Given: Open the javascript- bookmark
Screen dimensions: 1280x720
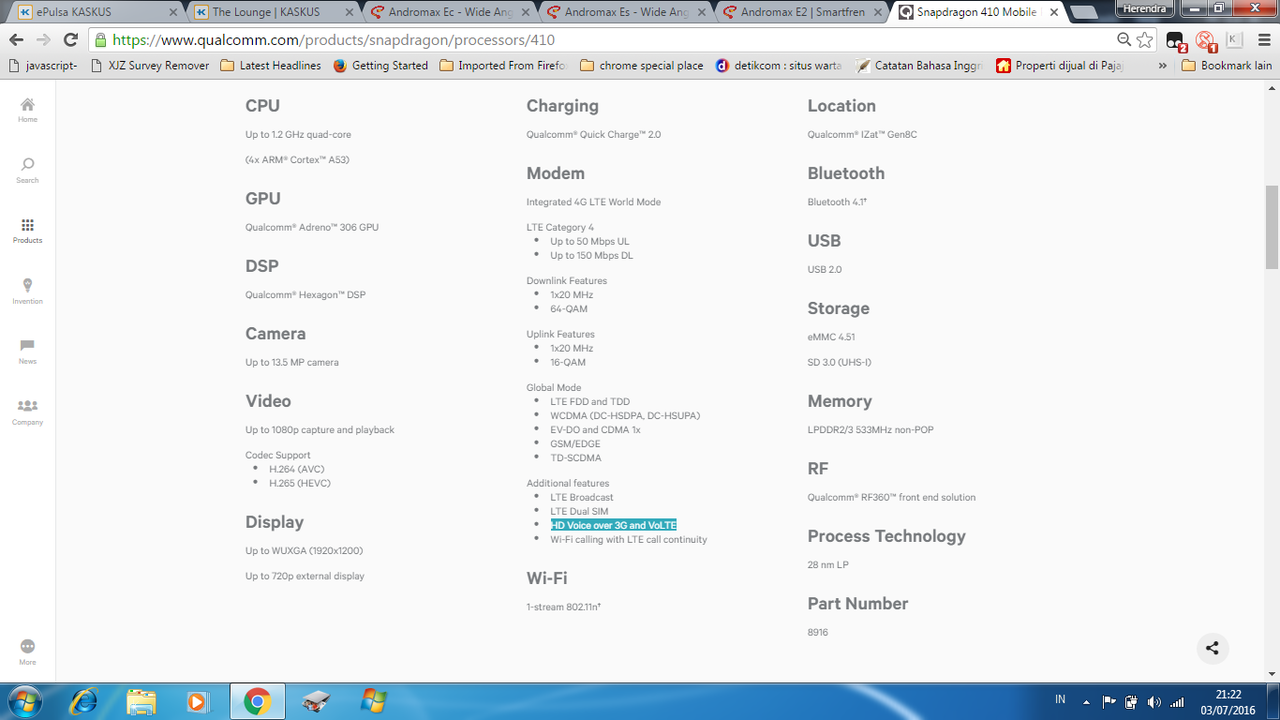Looking at the screenshot, I should click(x=44, y=65).
